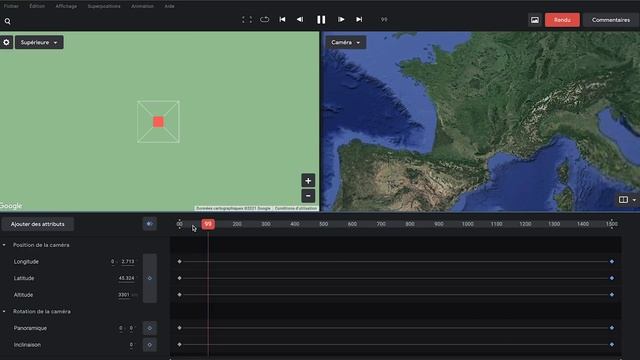Toggle loop playback
This screenshot has height=360, width=640.
(264, 20)
